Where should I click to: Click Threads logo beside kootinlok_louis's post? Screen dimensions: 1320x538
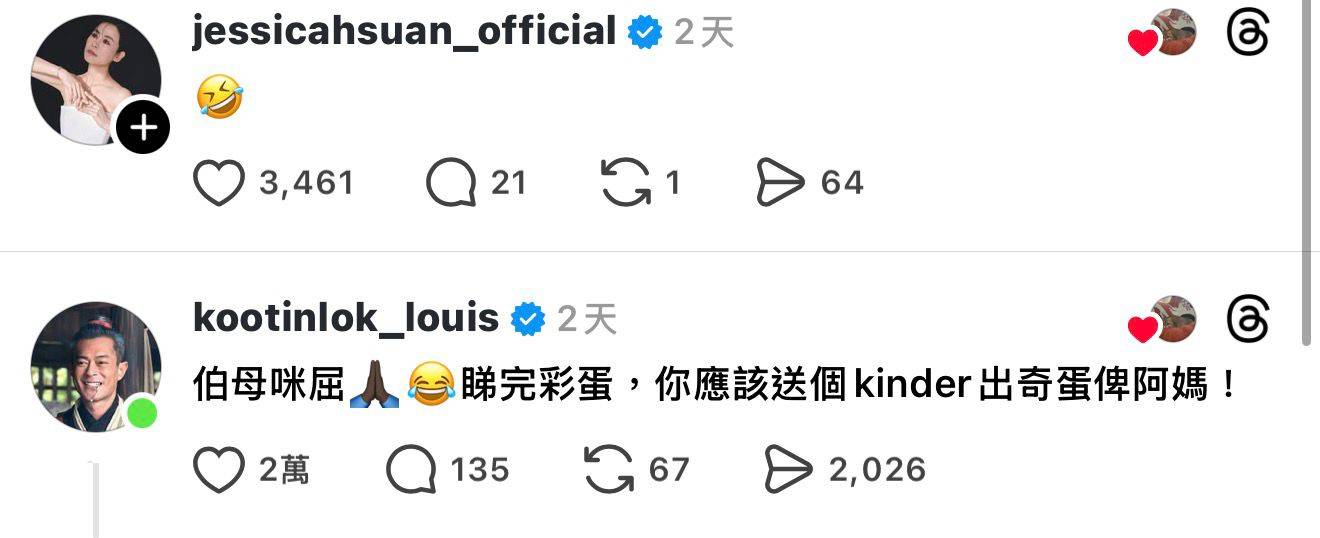point(1248,322)
